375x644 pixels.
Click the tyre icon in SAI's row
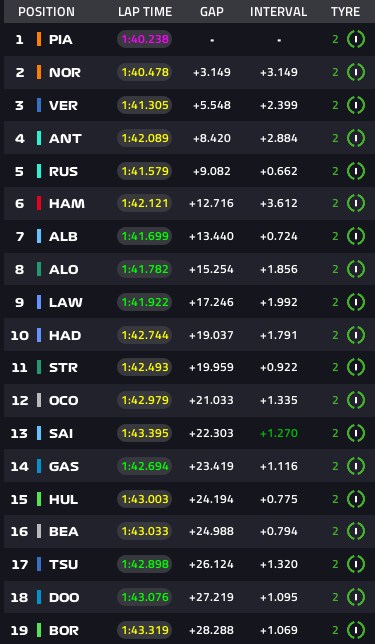356,433
